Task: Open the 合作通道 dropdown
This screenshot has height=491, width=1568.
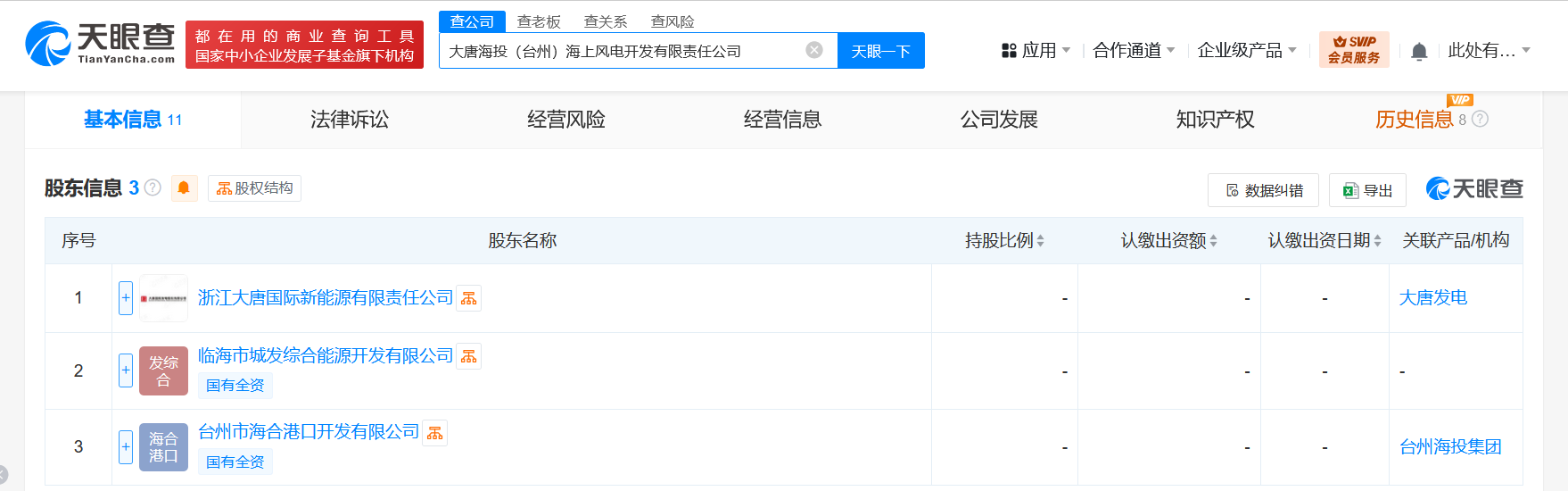Action: [1134, 51]
